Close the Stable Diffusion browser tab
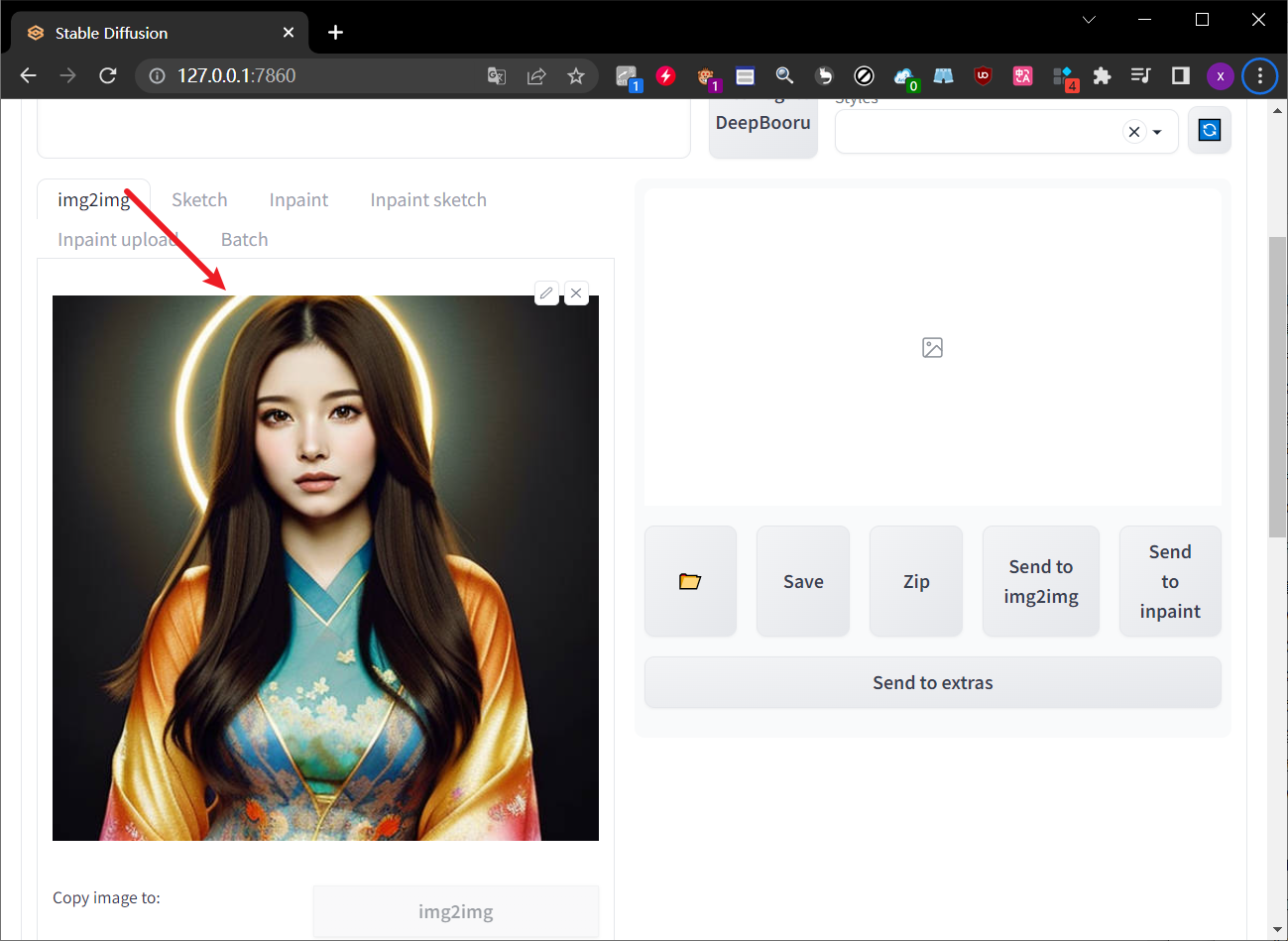 click(289, 33)
